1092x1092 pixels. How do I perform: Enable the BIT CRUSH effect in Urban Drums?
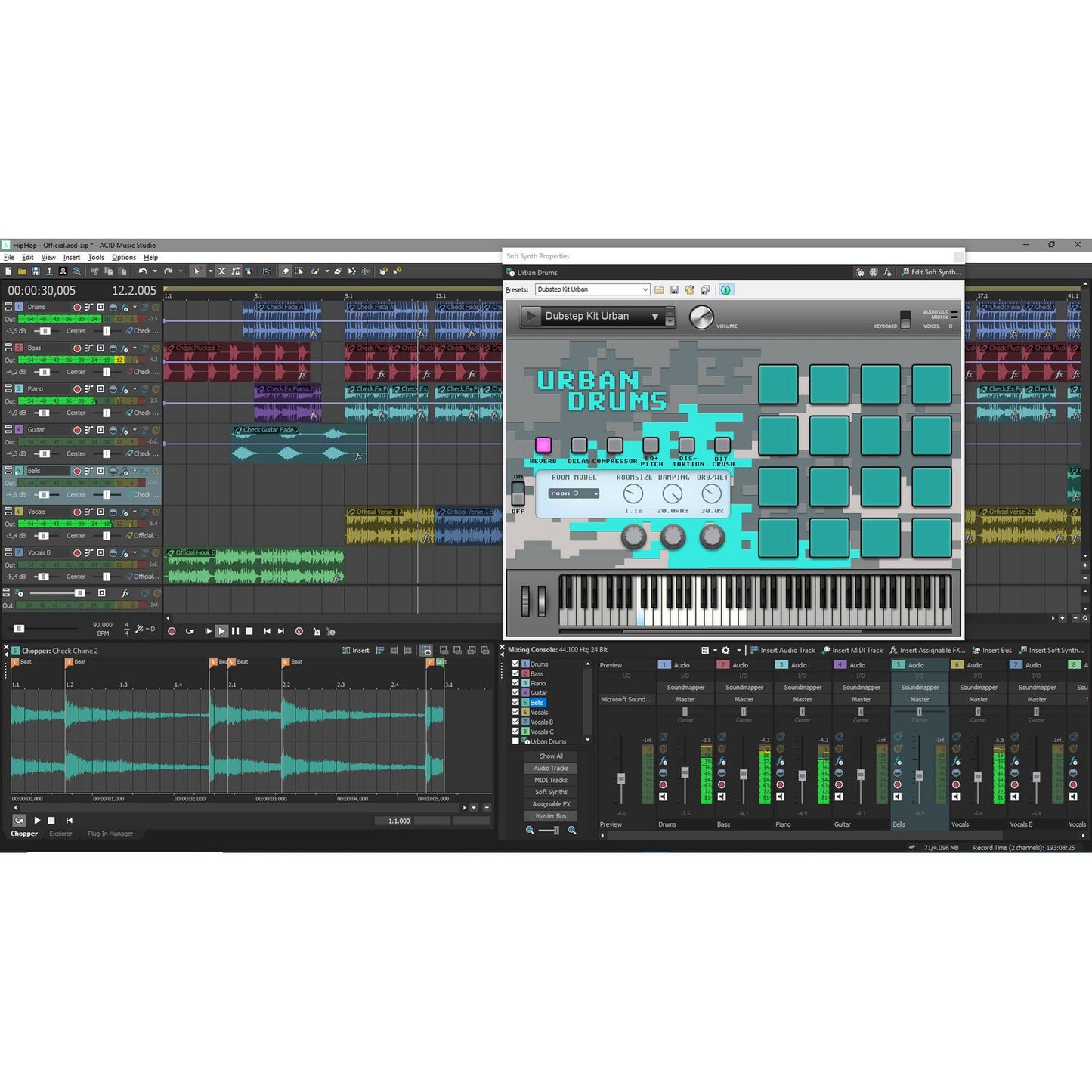point(722,445)
